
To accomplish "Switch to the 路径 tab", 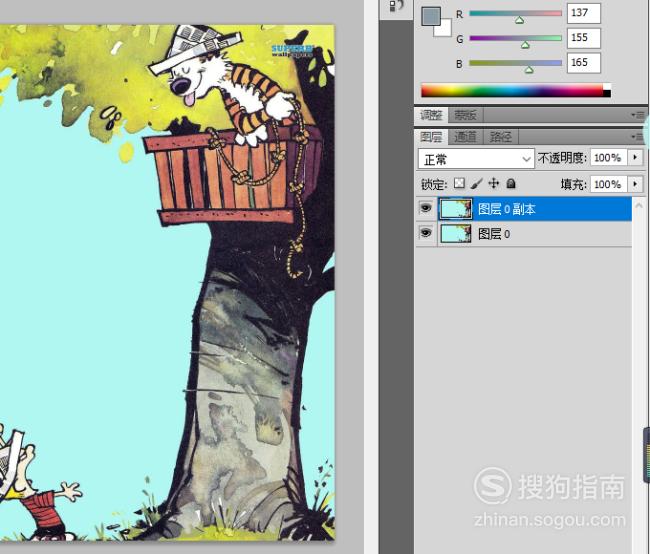I will (501, 136).
